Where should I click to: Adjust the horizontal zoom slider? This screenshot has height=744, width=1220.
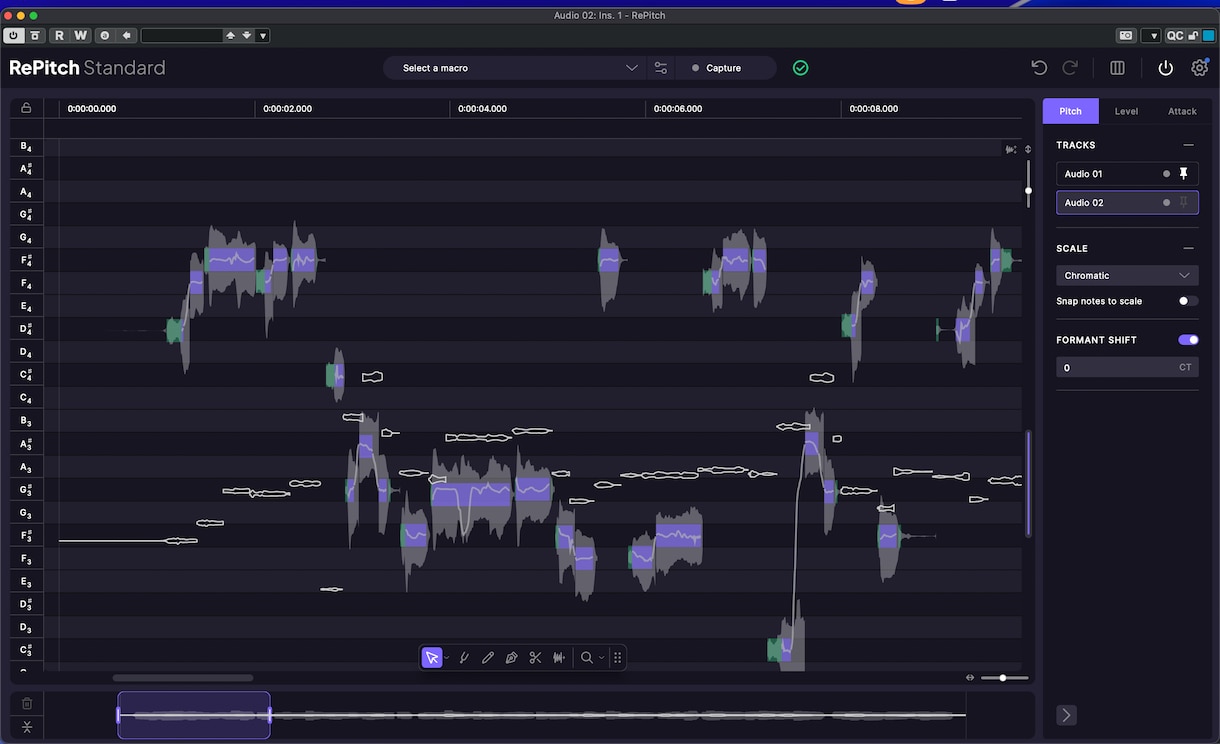(x=1004, y=678)
